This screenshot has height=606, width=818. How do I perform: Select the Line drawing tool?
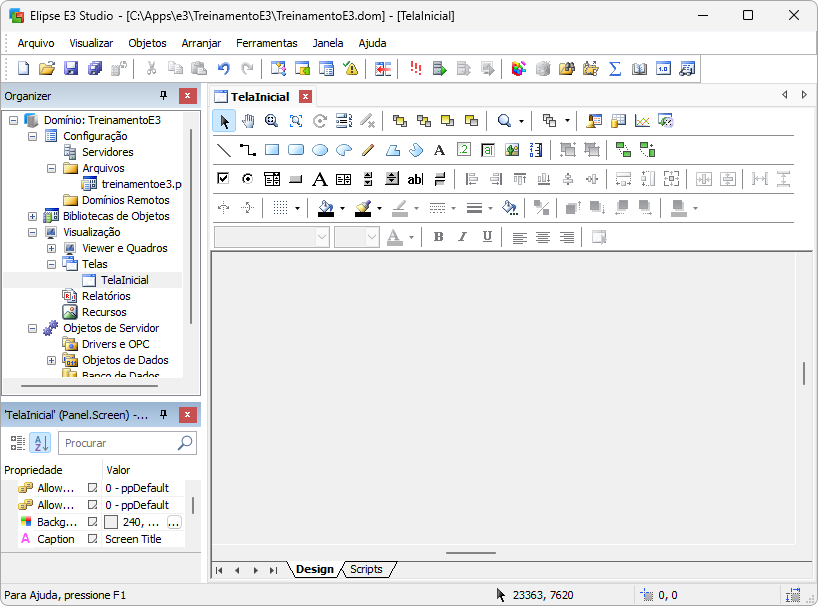pos(224,150)
